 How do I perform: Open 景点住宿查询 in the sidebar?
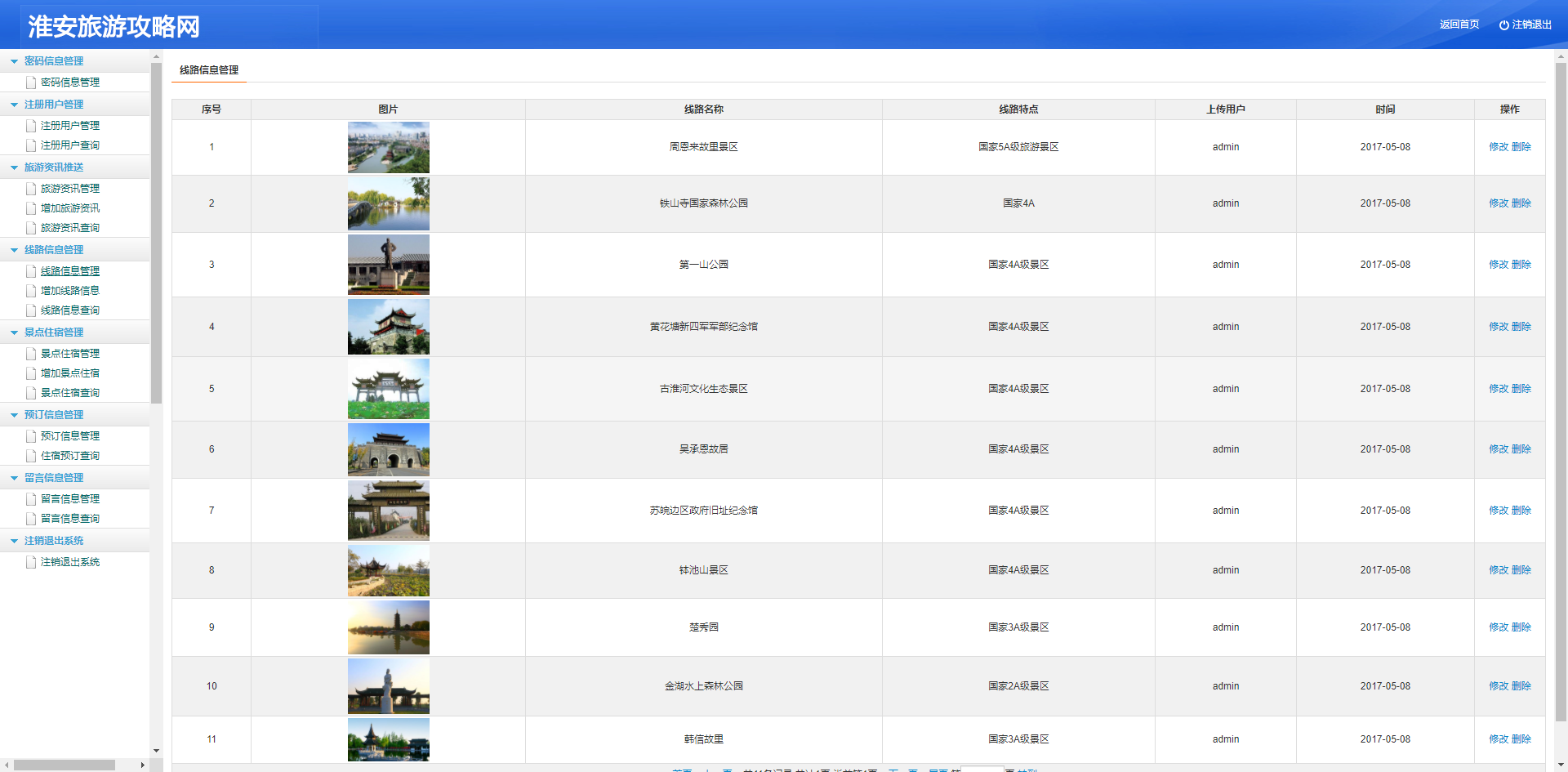coord(70,393)
